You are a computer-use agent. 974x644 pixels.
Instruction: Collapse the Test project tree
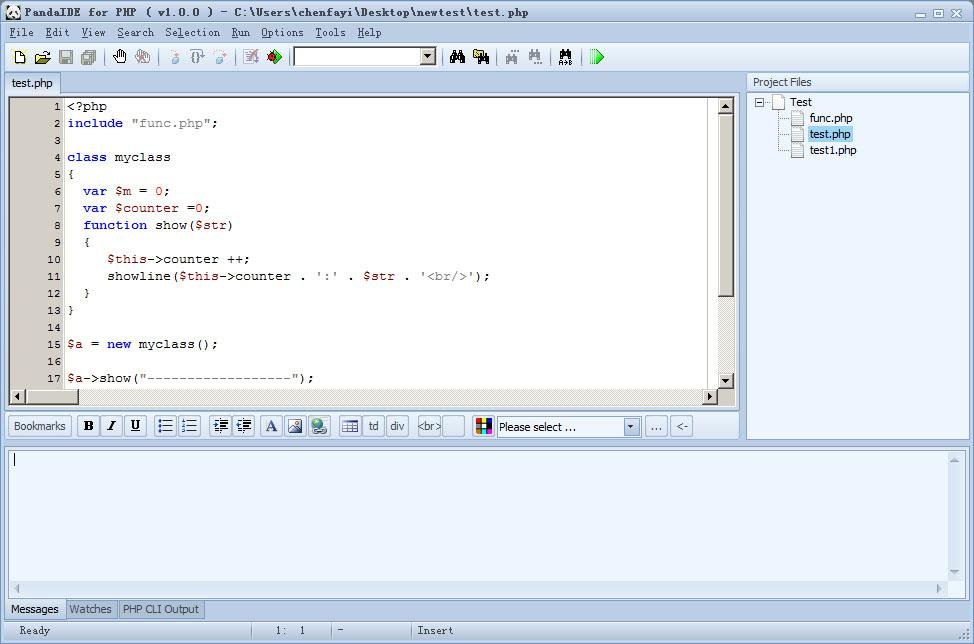click(759, 101)
